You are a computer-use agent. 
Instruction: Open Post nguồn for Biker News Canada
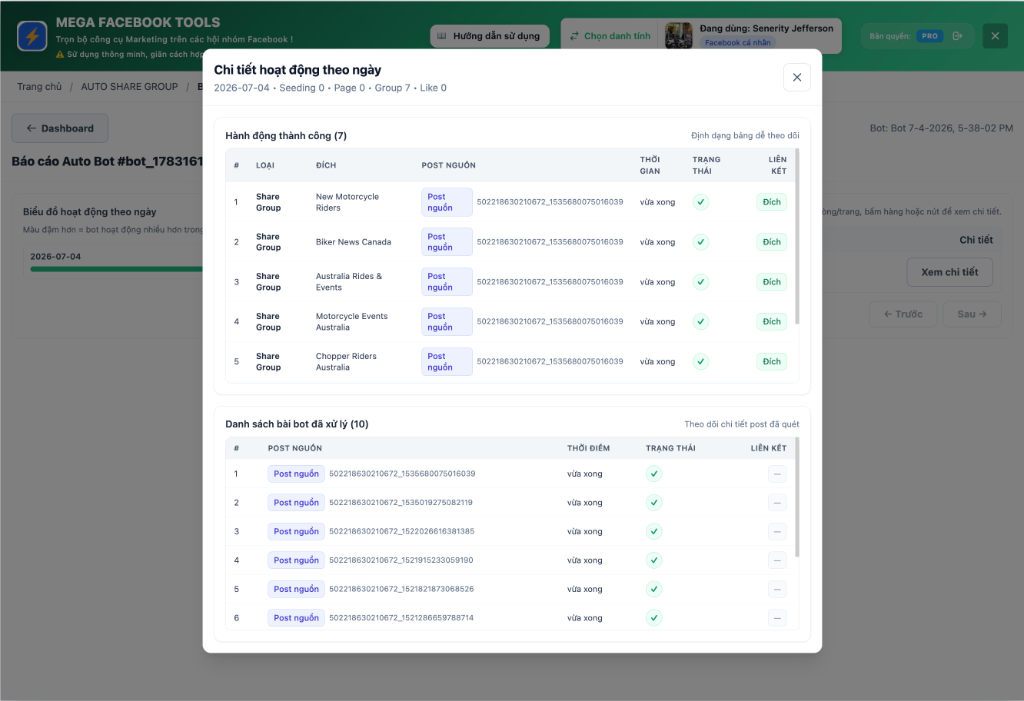point(447,242)
